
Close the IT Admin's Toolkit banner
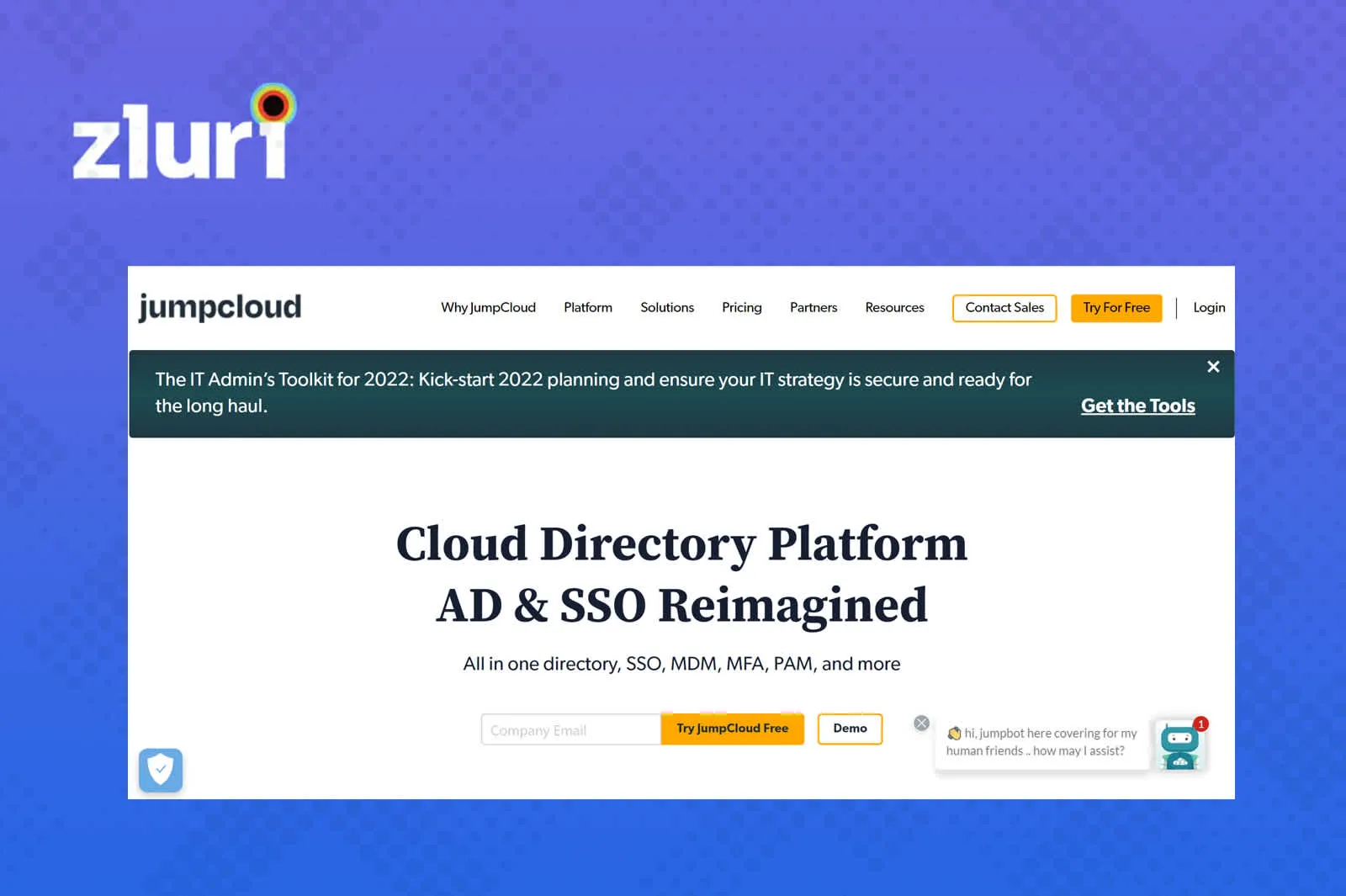pos(1213,367)
